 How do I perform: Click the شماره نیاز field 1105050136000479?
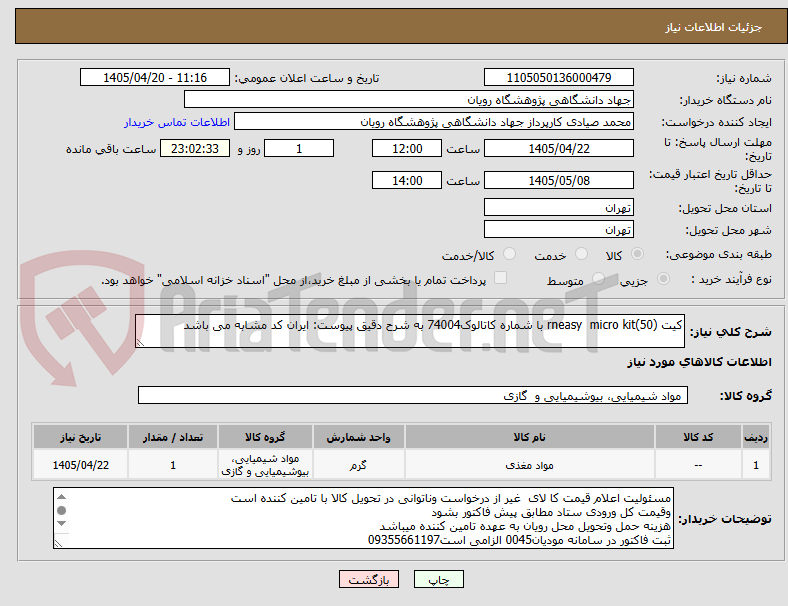point(559,77)
